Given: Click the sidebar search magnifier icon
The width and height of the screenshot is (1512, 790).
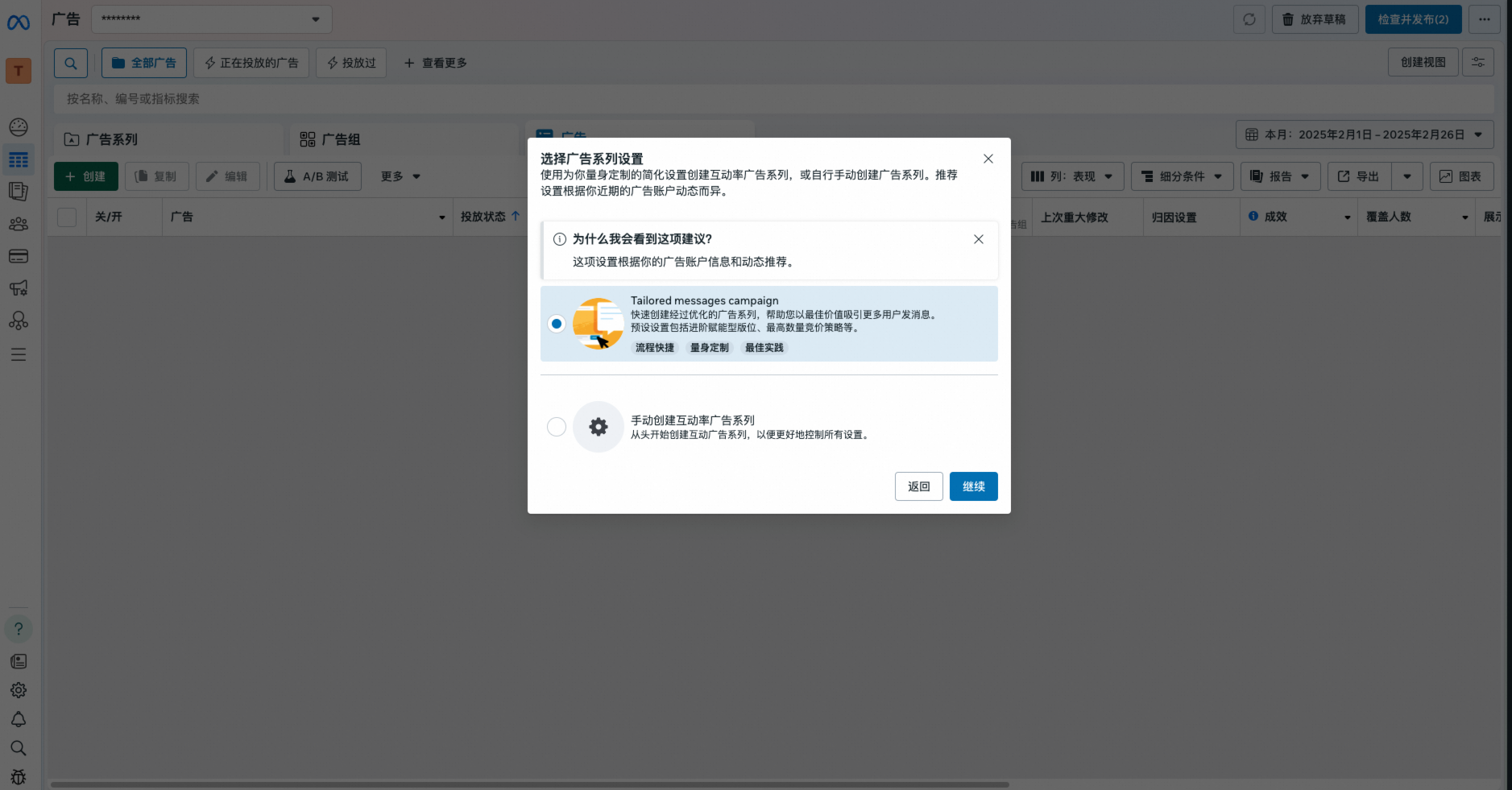Looking at the screenshot, I should (19, 748).
